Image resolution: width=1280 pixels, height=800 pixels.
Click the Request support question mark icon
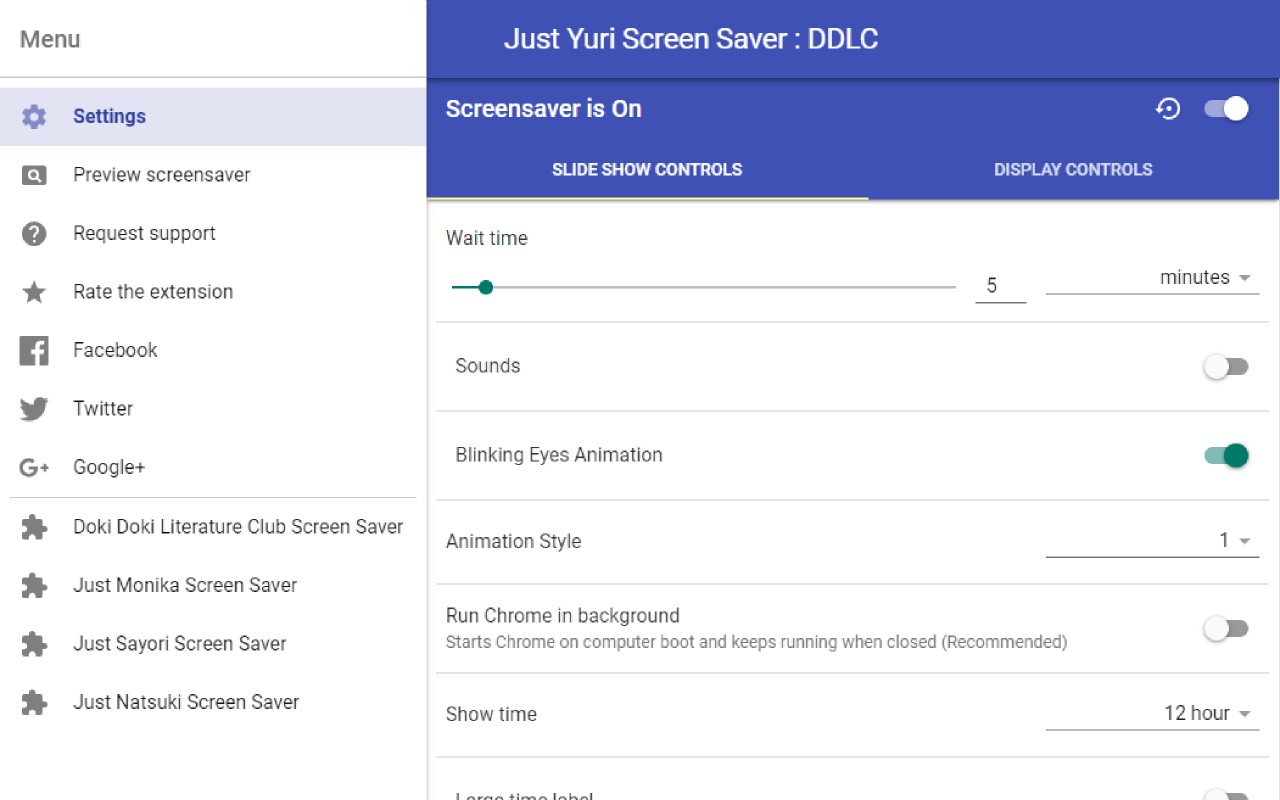(34, 234)
